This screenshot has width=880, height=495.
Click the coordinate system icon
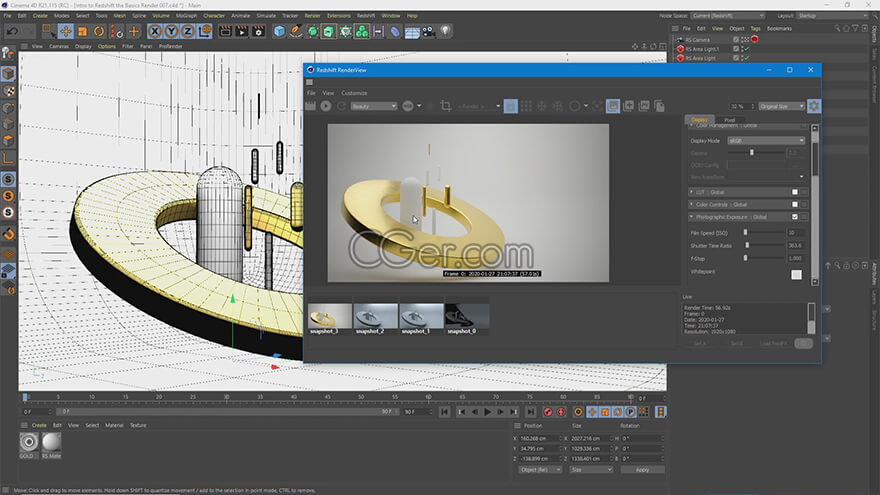click(204, 31)
